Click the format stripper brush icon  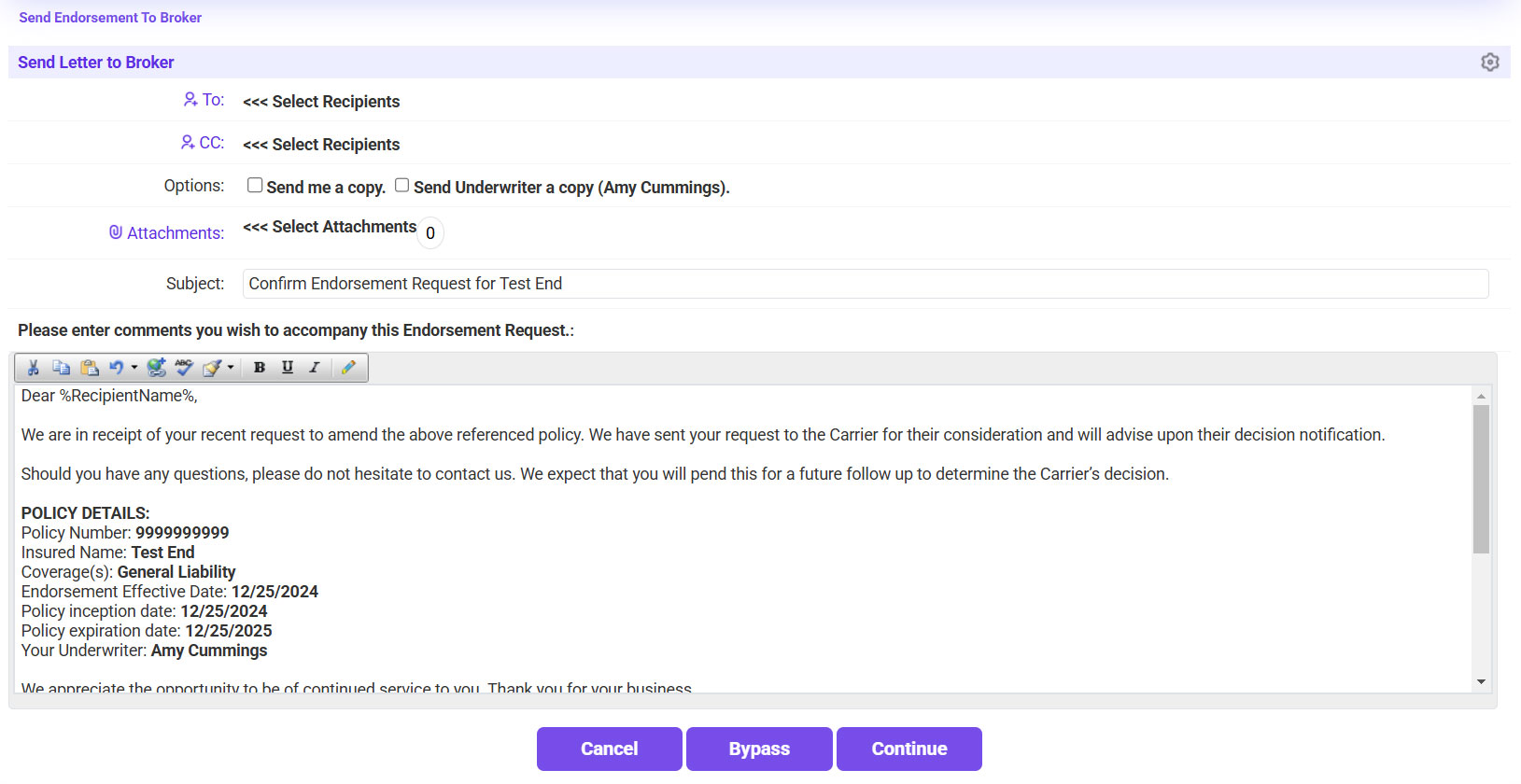coord(212,368)
